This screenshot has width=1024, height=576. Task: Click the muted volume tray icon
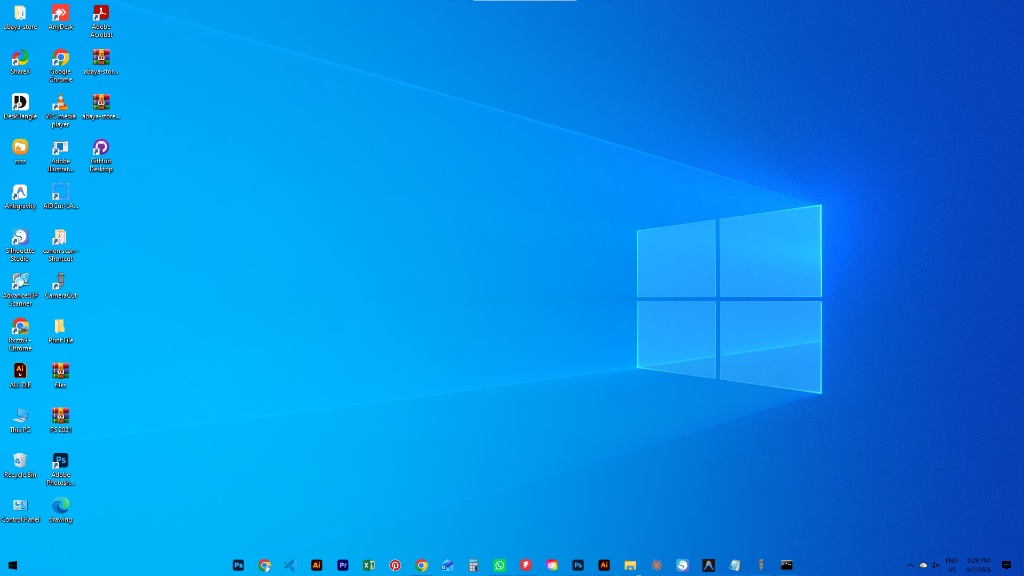[936, 566]
